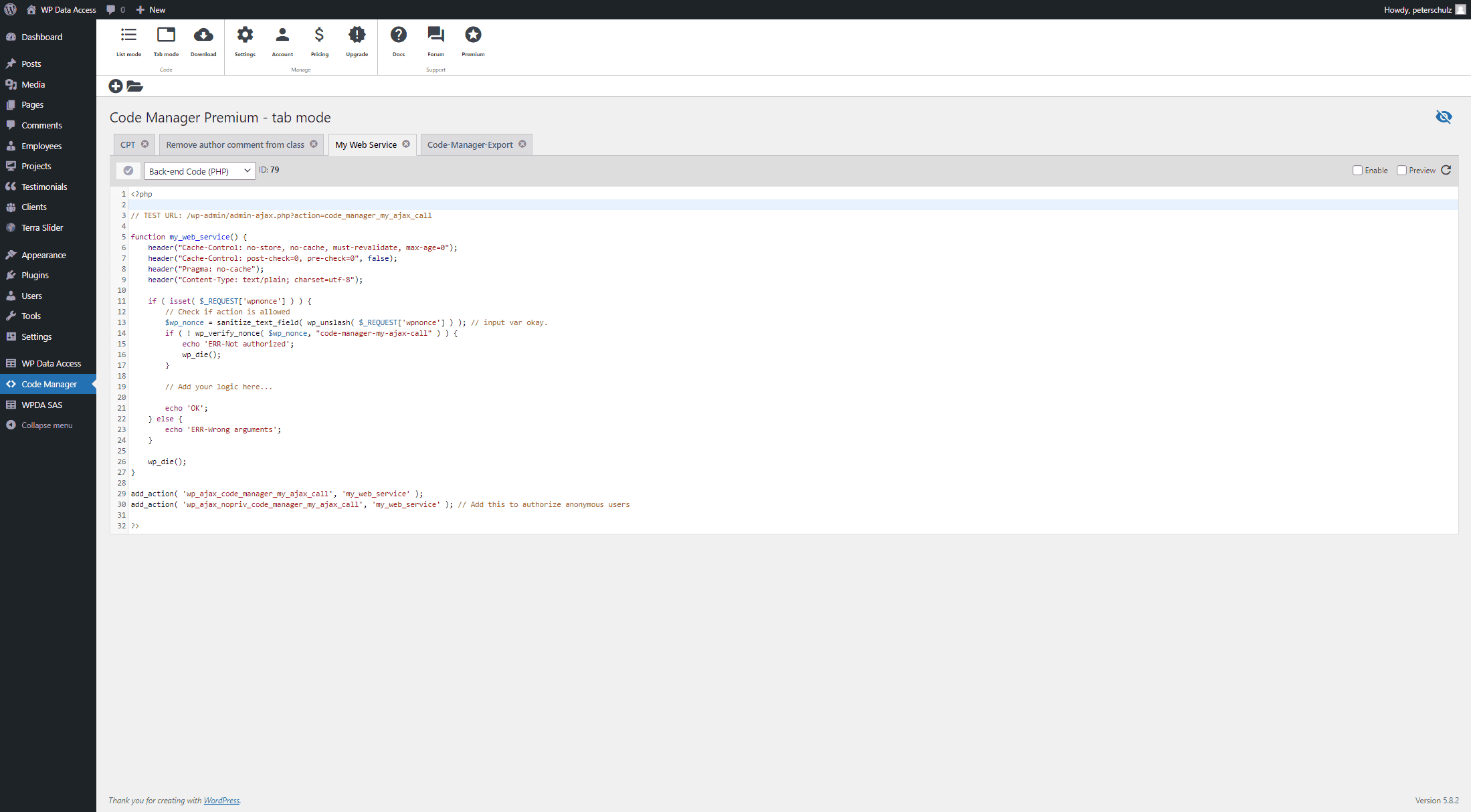The height and width of the screenshot is (812, 1471).
Task: Open existing code with folder icon
Action: click(x=135, y=86)
